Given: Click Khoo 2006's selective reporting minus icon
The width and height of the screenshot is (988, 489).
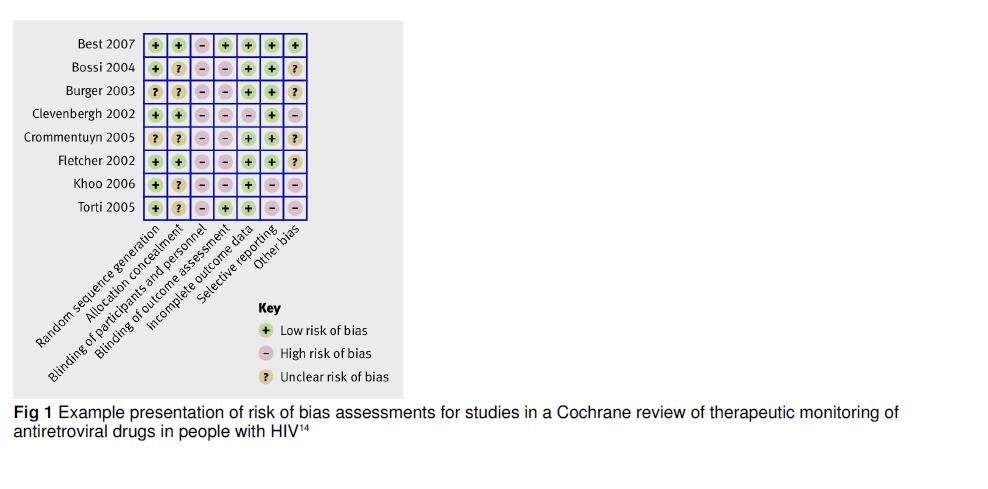Looking at the screenshot, I should point(272,185).
